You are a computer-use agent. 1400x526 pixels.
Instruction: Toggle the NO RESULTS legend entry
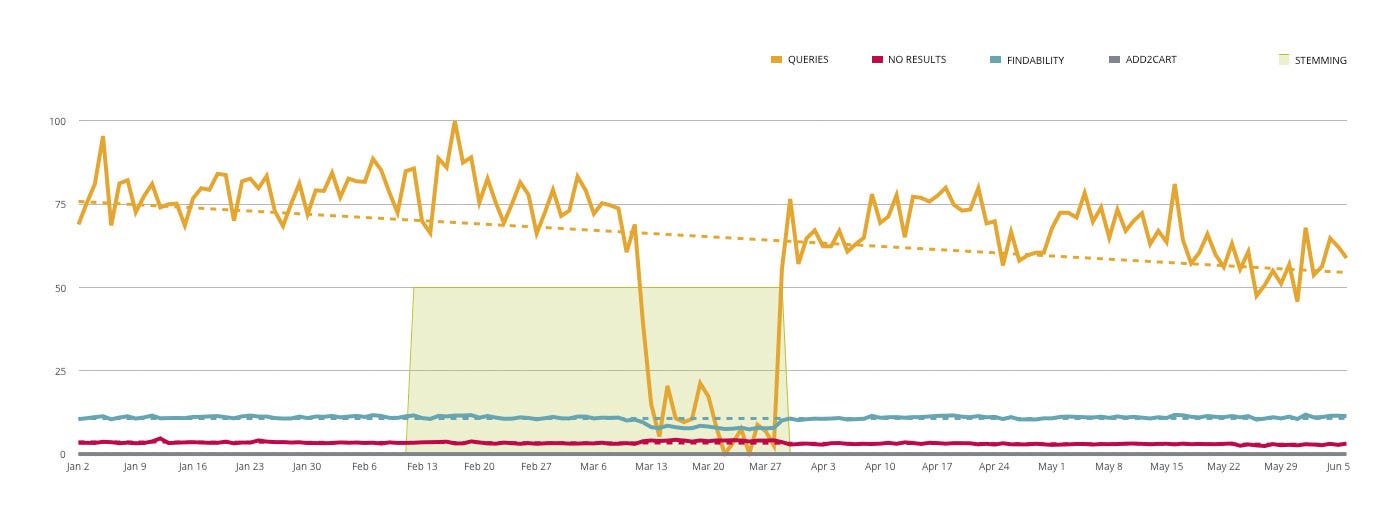908,60
